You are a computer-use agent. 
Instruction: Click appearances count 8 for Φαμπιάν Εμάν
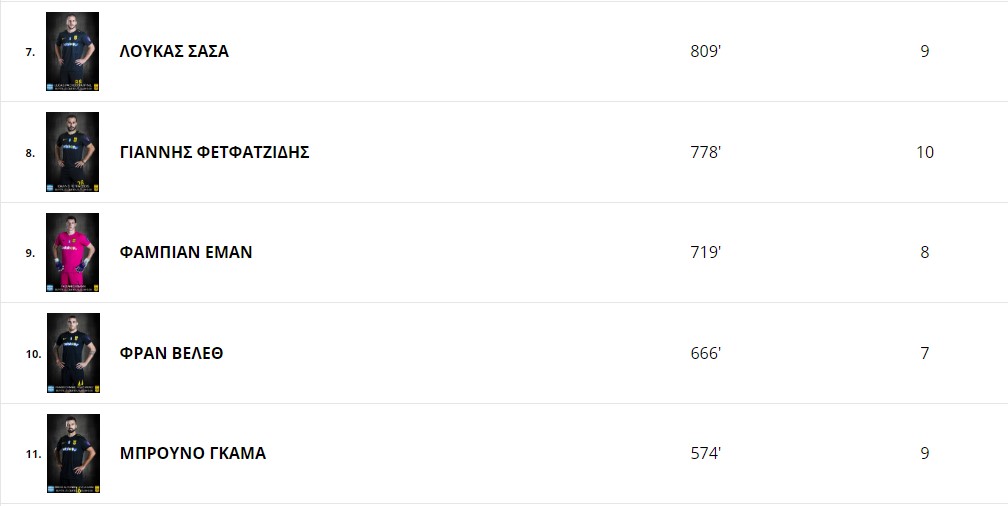click(x=924, y=253)
